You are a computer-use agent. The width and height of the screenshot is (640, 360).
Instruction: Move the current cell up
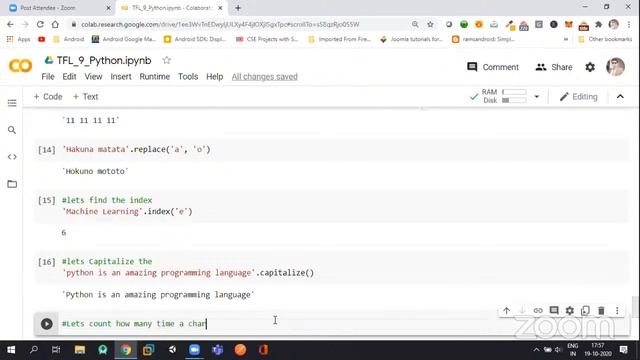click(x=506, y=311)
